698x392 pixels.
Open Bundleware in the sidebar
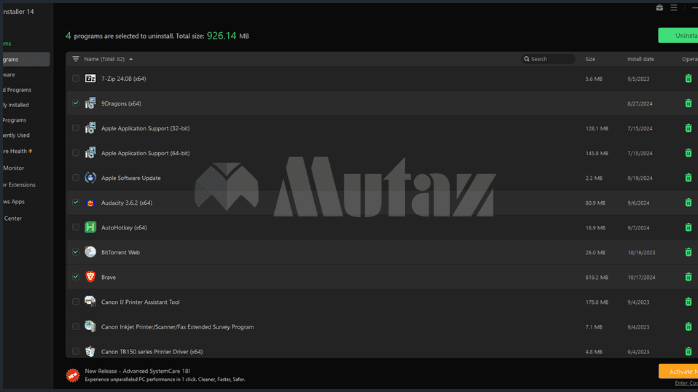[9, 75]
